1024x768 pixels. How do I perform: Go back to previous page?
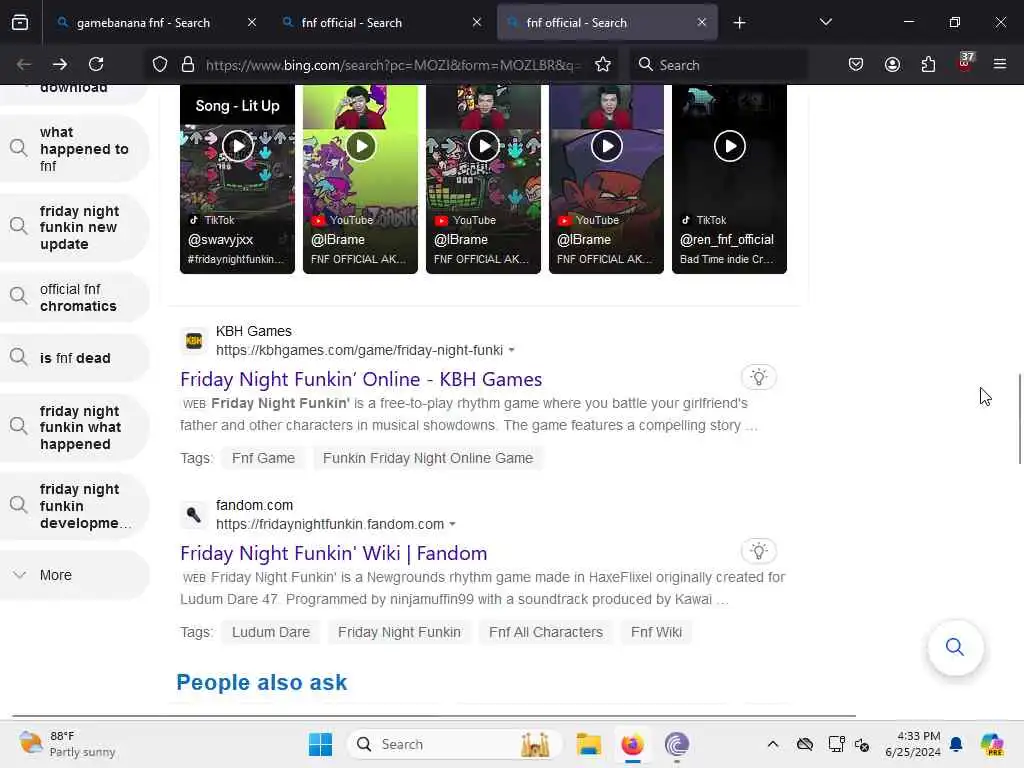tap(24, 64)
